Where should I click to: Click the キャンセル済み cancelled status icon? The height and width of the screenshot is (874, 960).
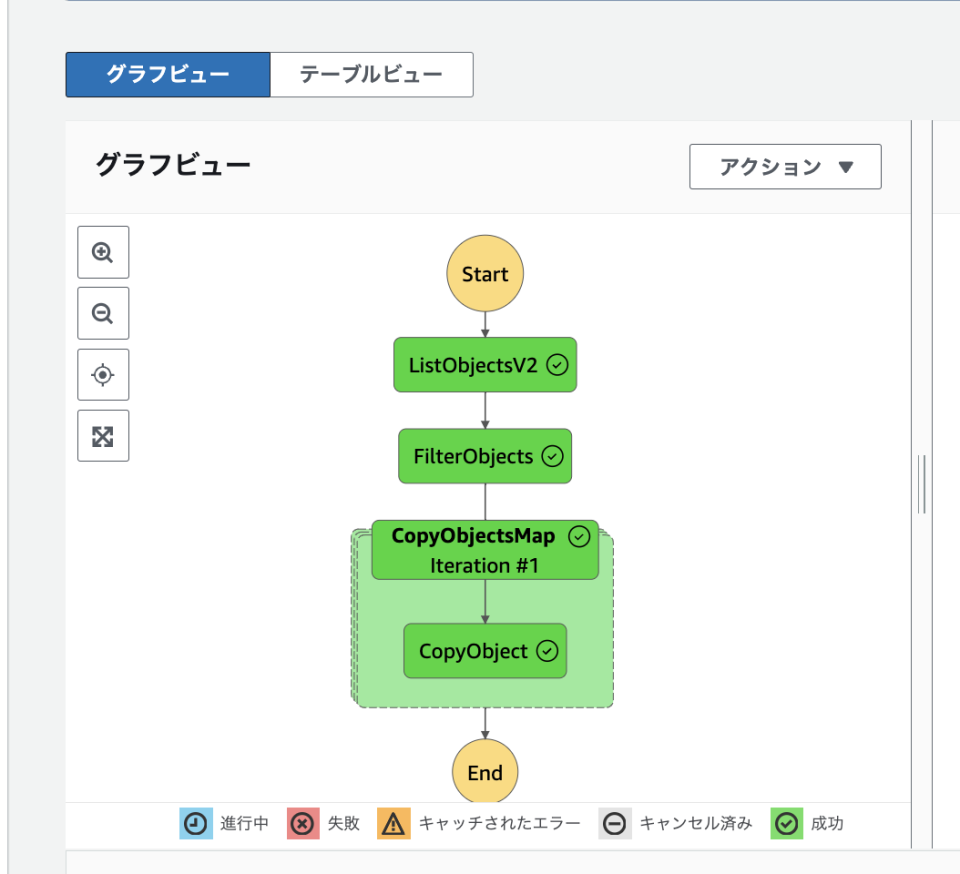point(615,823)
